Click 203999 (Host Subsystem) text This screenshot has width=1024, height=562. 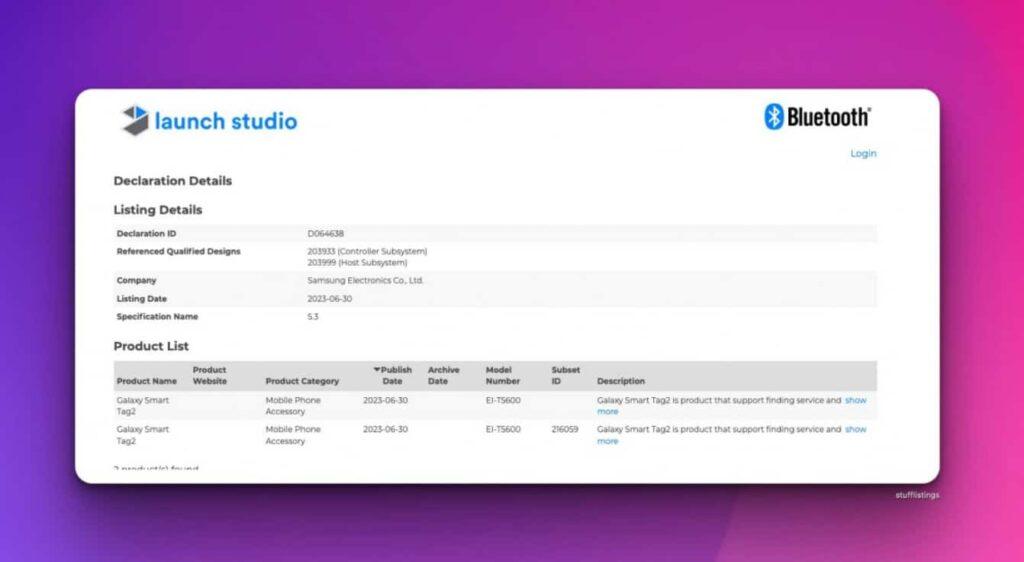pos(357,262)
